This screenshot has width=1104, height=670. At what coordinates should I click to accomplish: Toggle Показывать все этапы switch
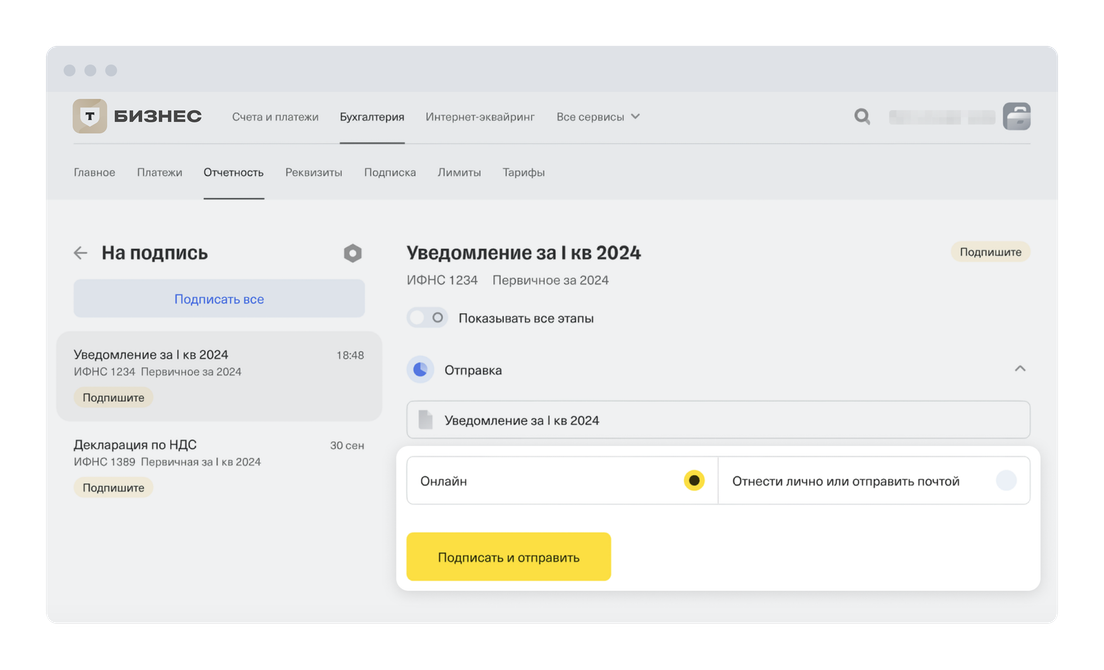[427, 318]
